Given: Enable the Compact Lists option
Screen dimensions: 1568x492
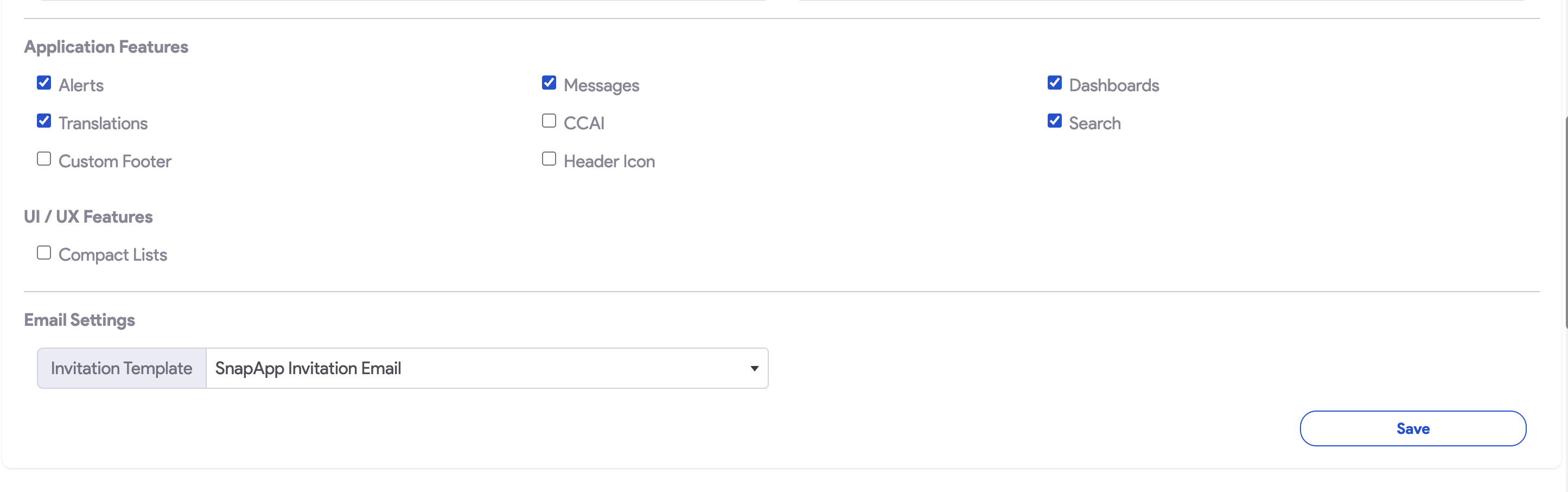Looking at the screenshot, I should pyautogui.click(x=43, y=252).
